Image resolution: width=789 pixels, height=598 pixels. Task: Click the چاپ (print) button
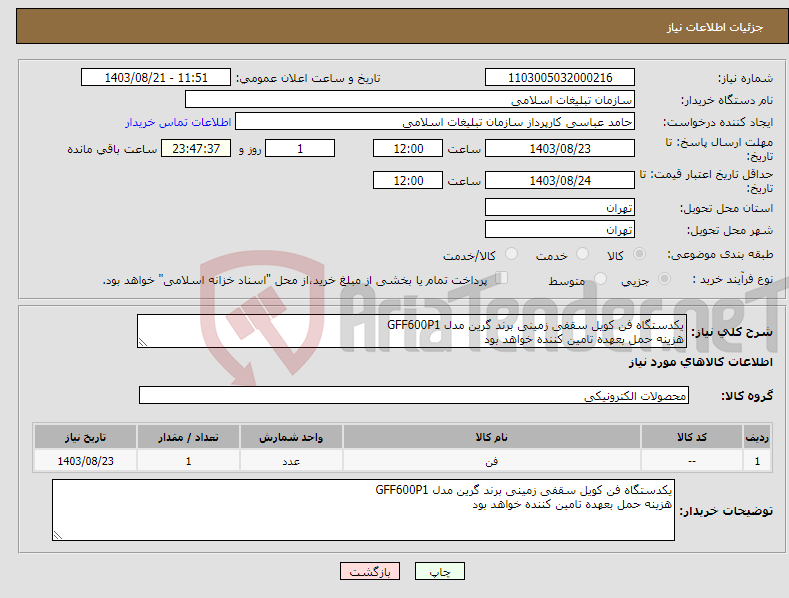point(439,571)
